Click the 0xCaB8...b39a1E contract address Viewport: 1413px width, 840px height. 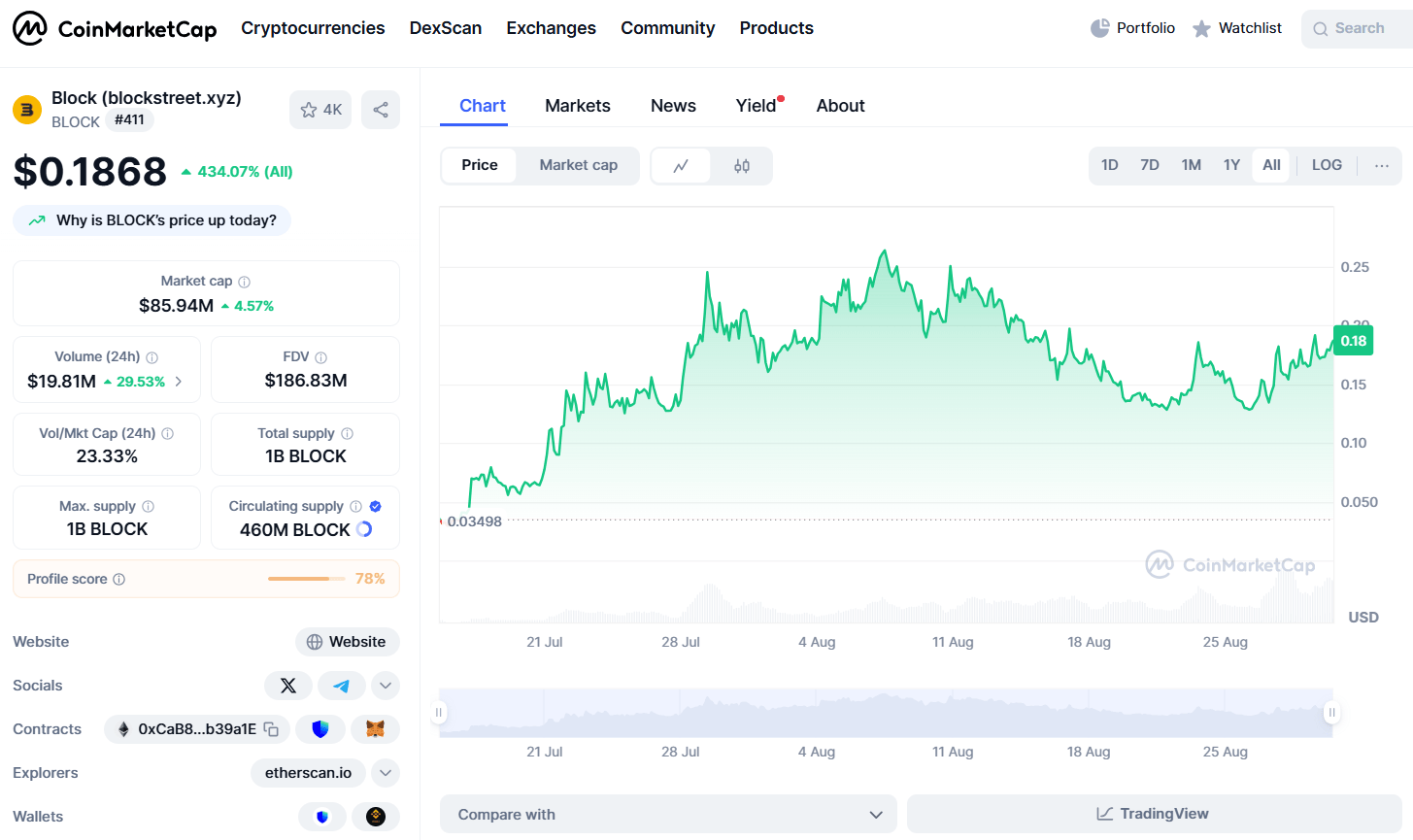tap(197, 729)
